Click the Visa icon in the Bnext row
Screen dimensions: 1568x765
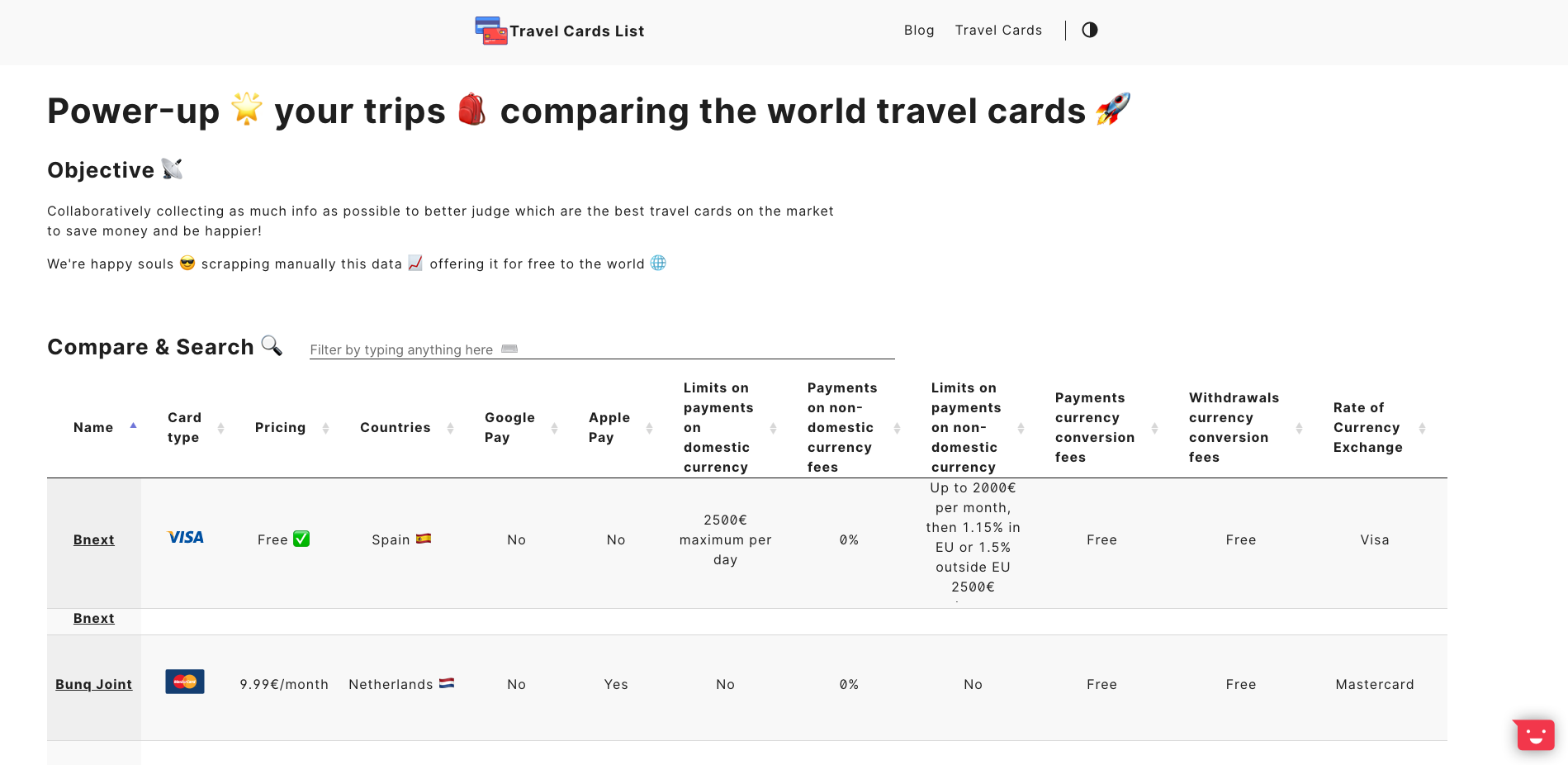point(185,537)
